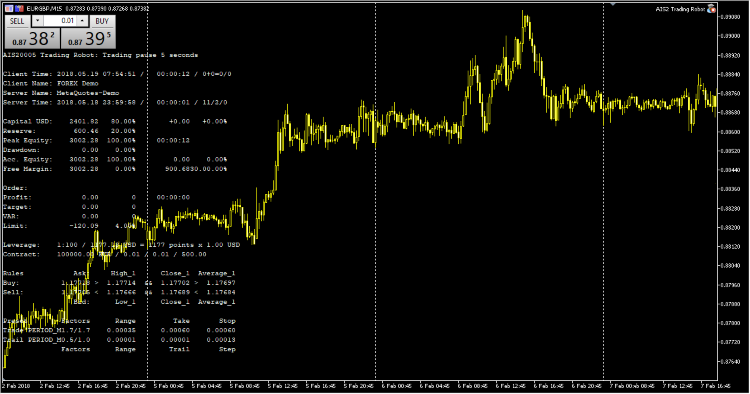Click the EURGBP,M15 chart title
This screenshot has height=394, width=750.
click(43, 9)
